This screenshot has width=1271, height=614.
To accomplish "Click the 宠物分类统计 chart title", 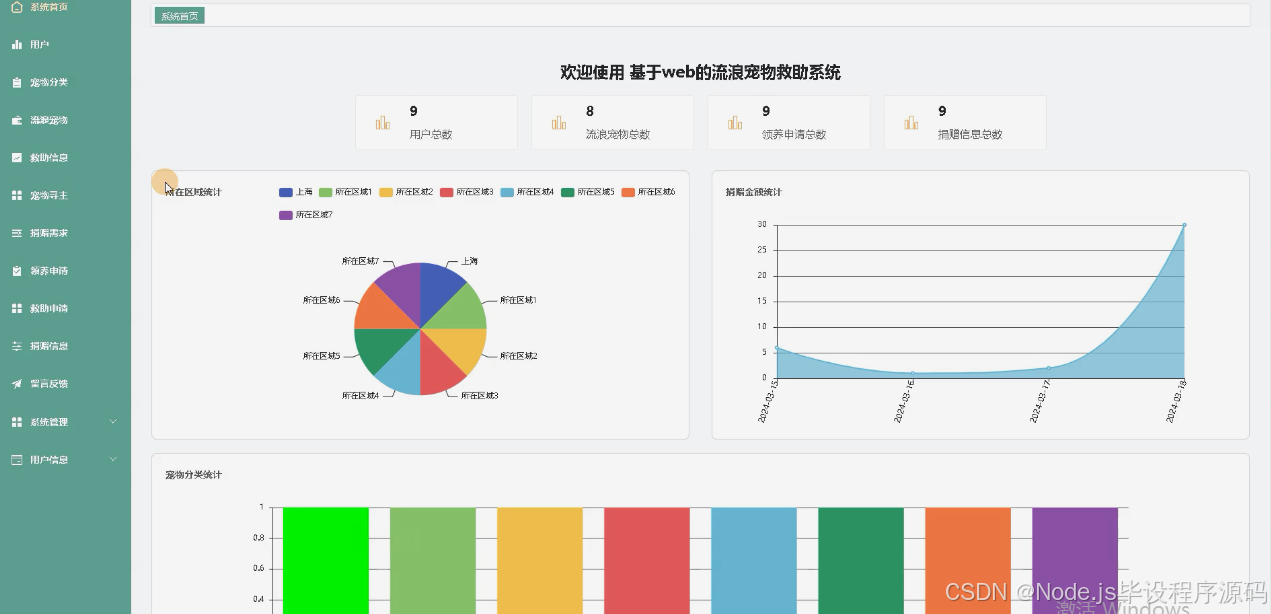I will coord(193,475).
